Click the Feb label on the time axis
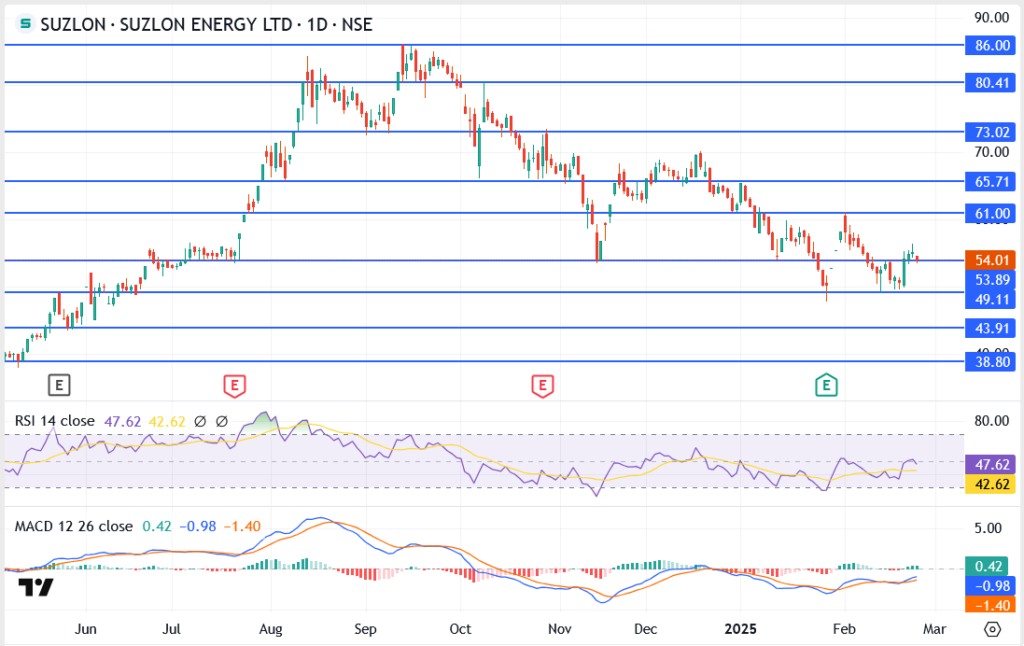Screen dimensions: 1024x646 pos(843,629)
